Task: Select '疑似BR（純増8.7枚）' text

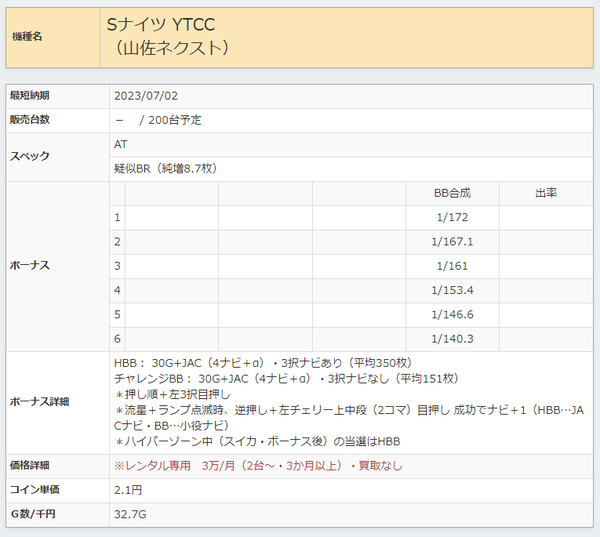Action: click(x=166, y=168)
